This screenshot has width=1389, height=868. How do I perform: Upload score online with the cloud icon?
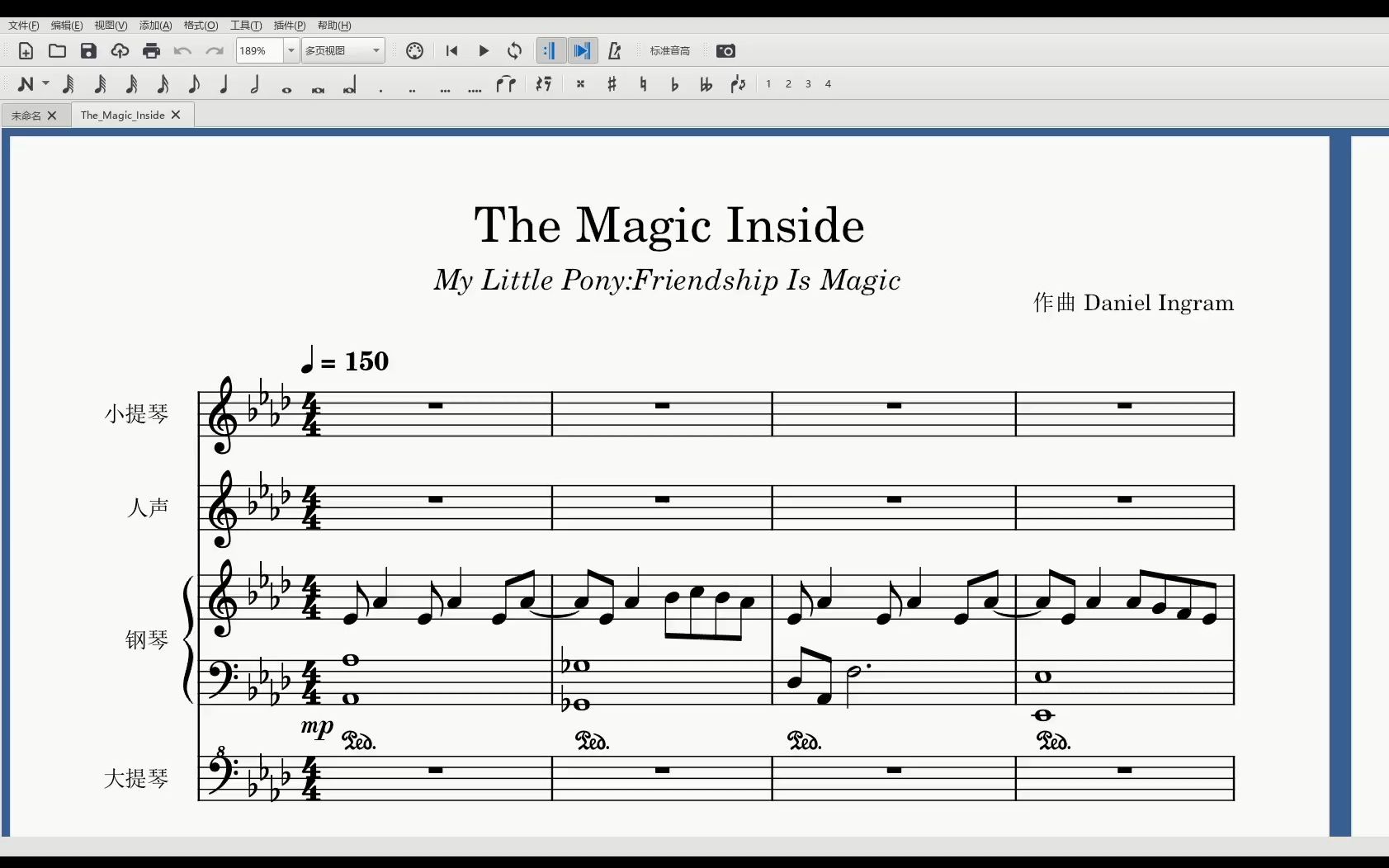(120, 51)
